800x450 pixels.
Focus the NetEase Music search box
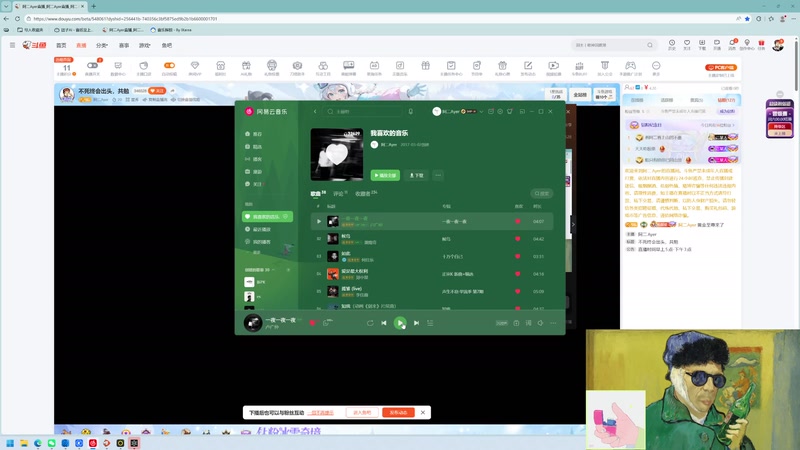point(364,111)
